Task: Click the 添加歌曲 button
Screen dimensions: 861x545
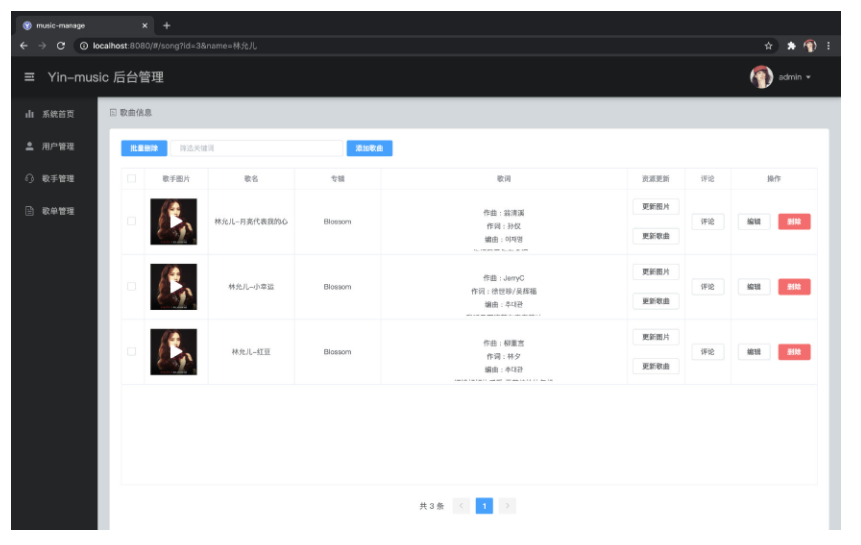Action: coord(369,148)
